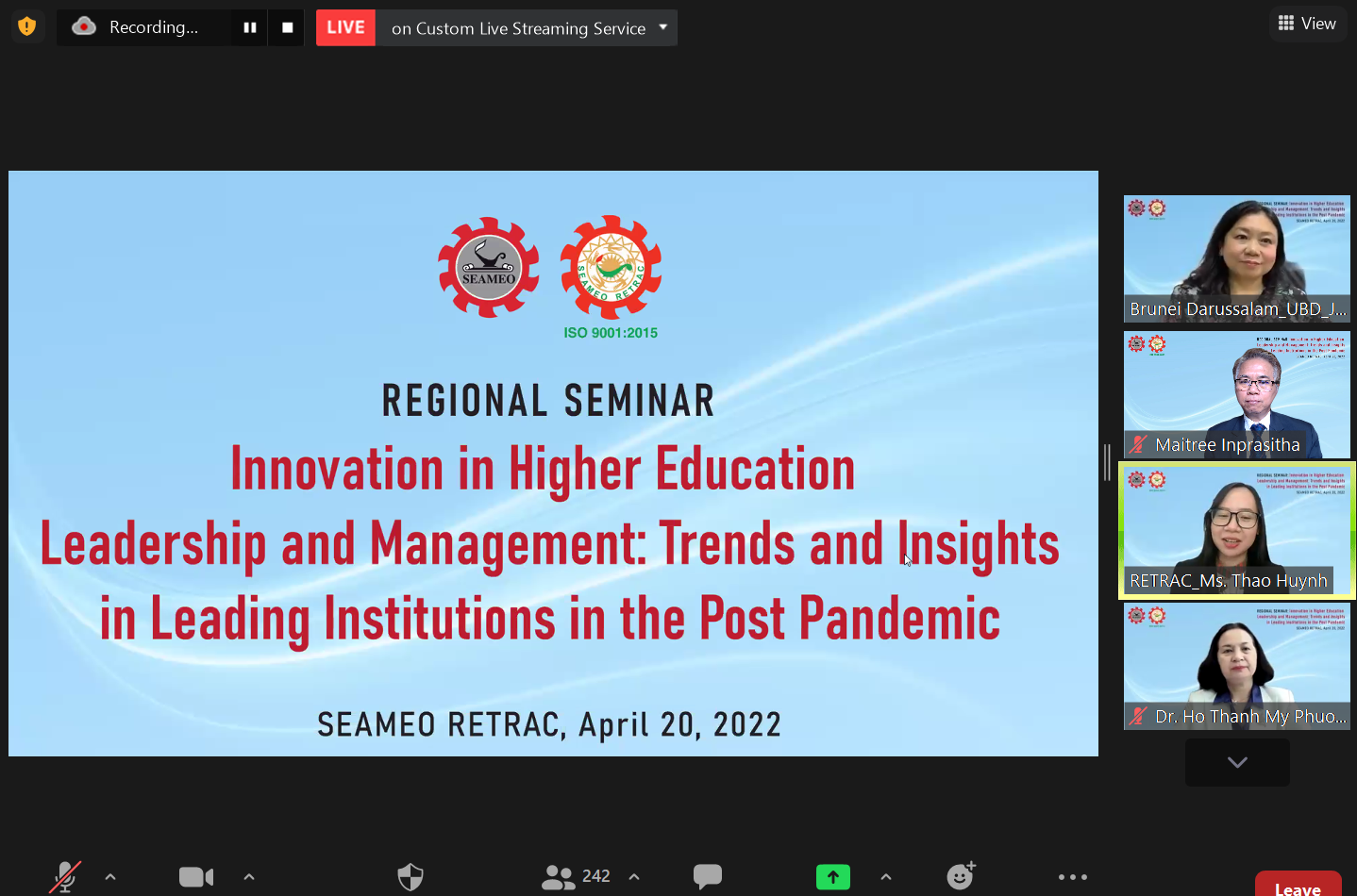Click muted mic icon on Maitree Inprasitha
Image resolution: width=1357 pixels, height=896 pixels.
[1139, 444]
